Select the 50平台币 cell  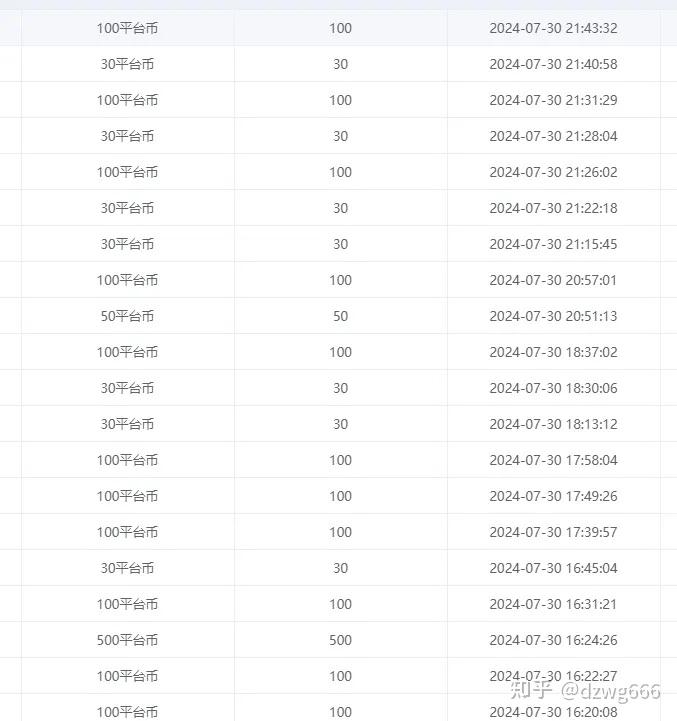point(127,316)
